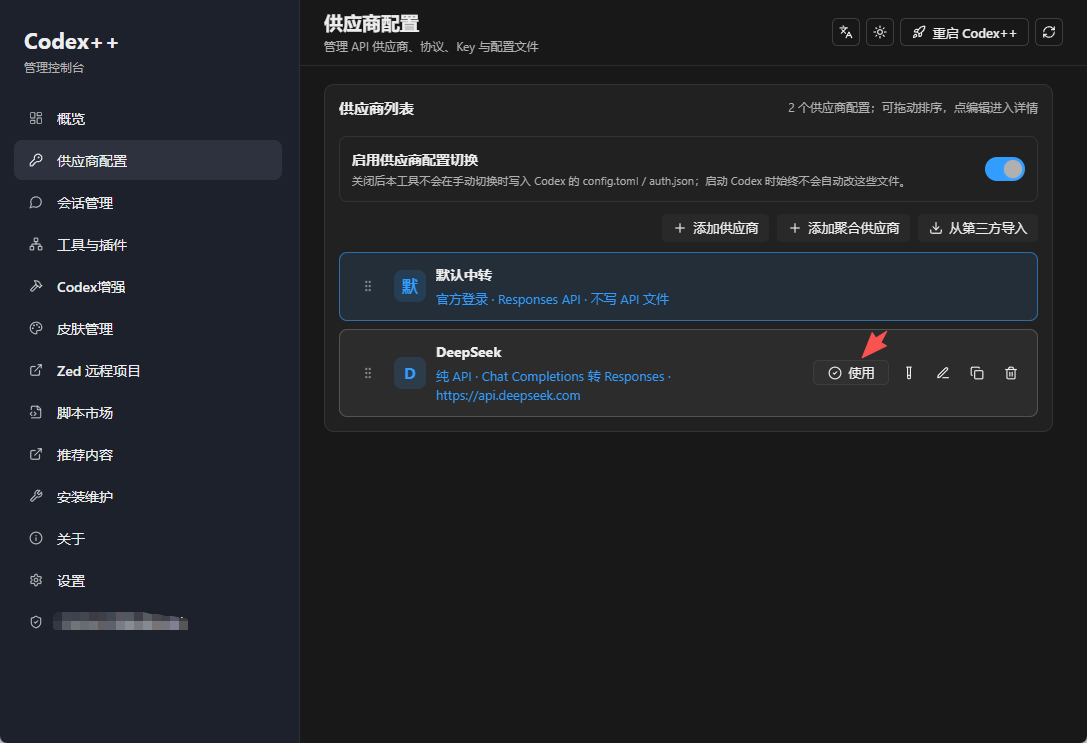
Task: Toggle 启用供应商配置切换 switch
Action: [1005, 168]
